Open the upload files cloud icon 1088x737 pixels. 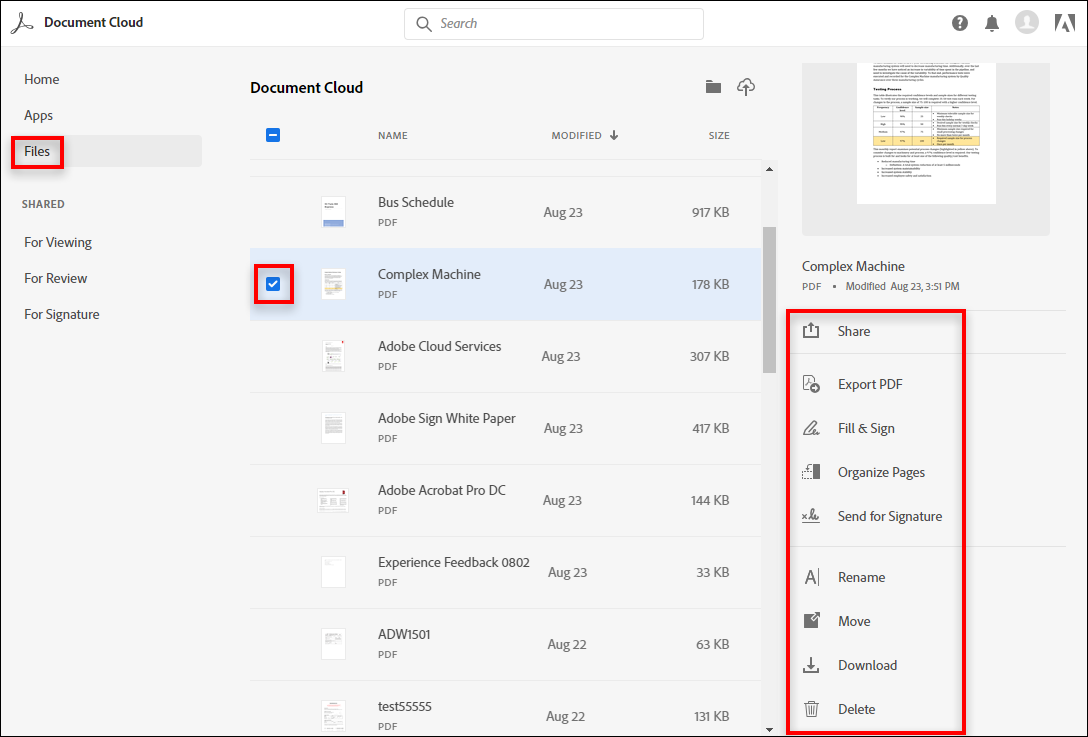point(746,87)
